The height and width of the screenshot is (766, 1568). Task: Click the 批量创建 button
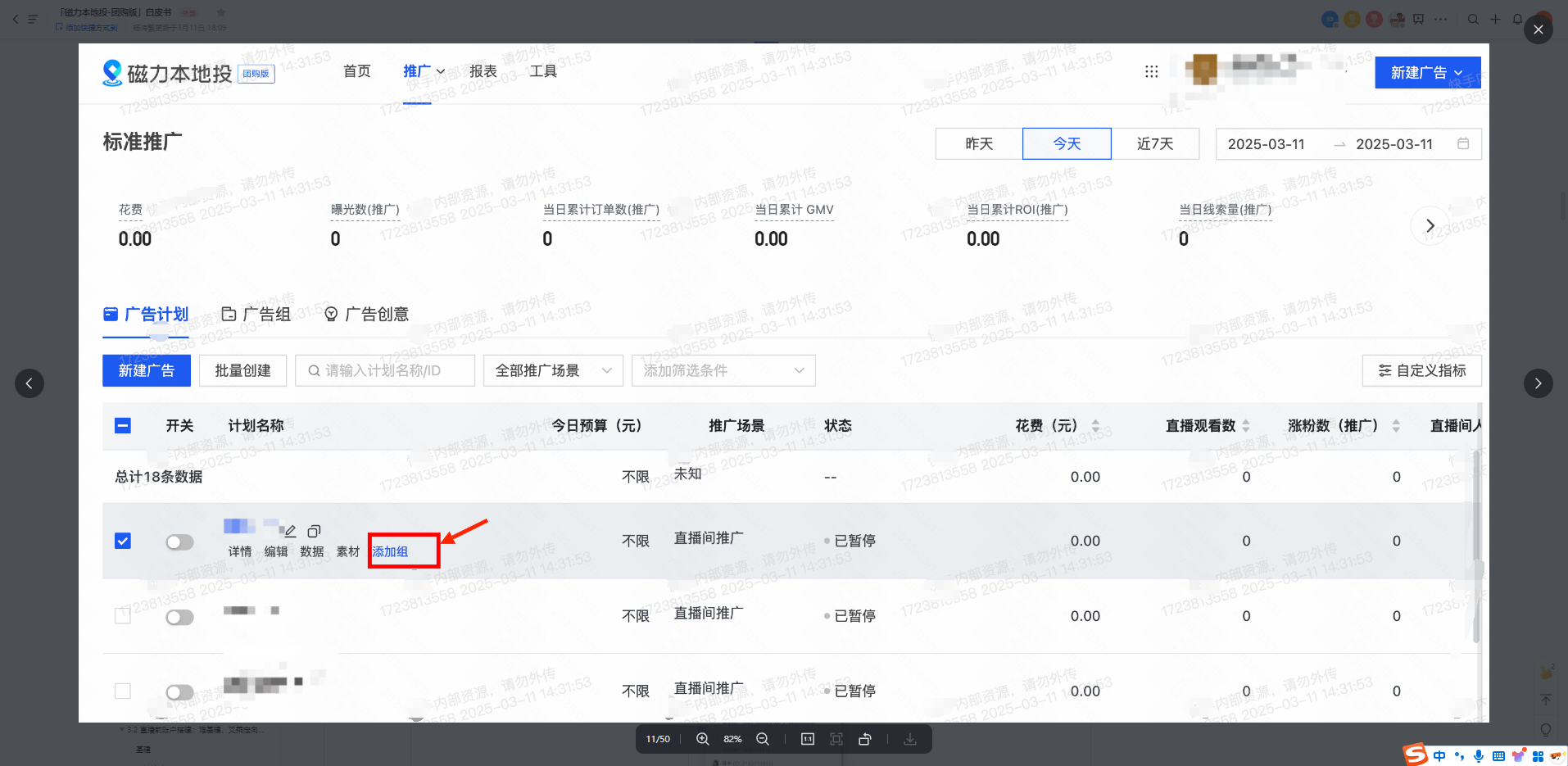tap(242, 370)
